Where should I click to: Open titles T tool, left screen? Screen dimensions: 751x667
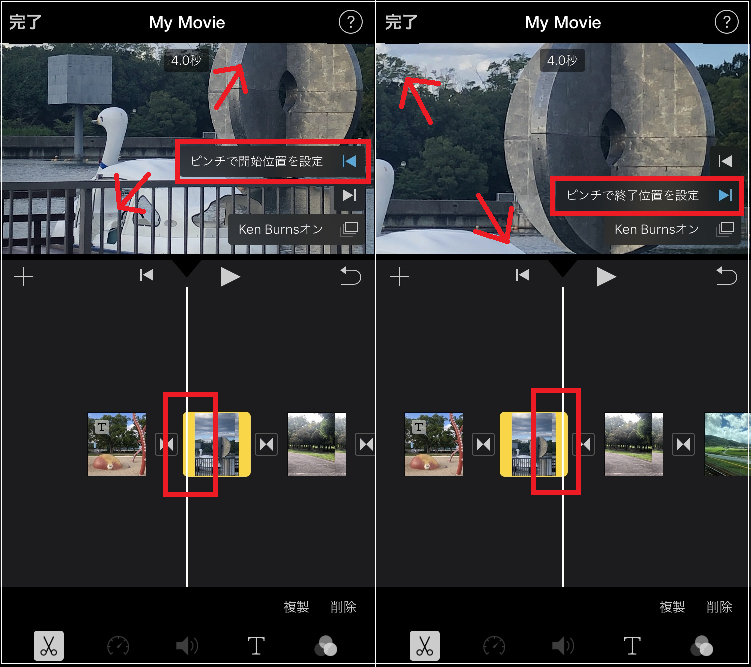(x=256, y=646)
